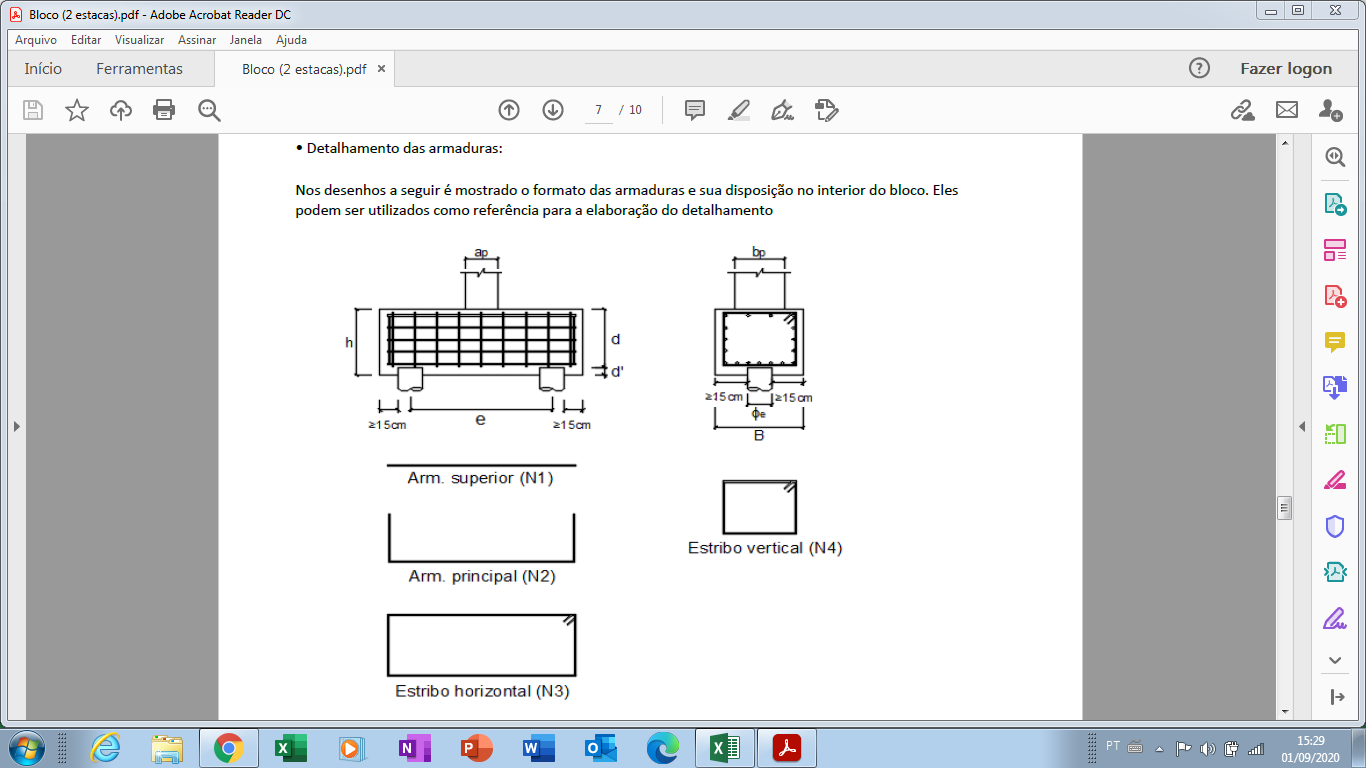Hide the tools pane triangle handle

tap(1302, 427)
